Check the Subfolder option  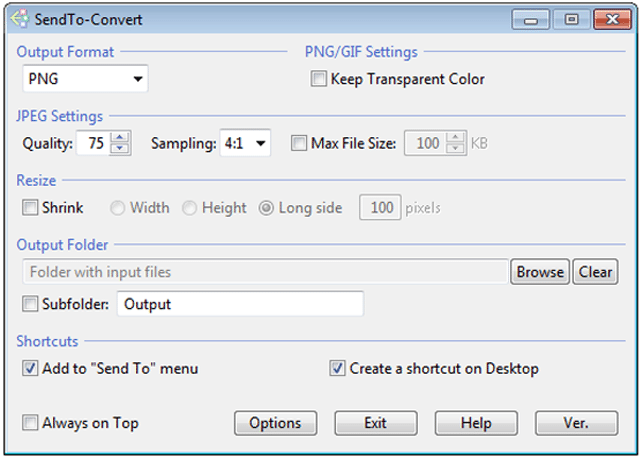click(x=30, y=304)
